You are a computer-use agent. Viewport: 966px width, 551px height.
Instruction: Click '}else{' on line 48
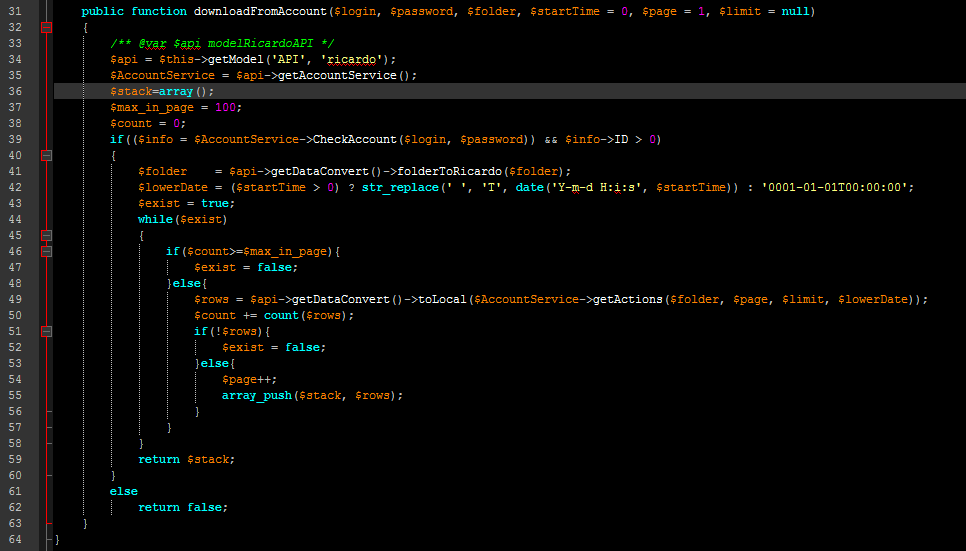point(187,284)
